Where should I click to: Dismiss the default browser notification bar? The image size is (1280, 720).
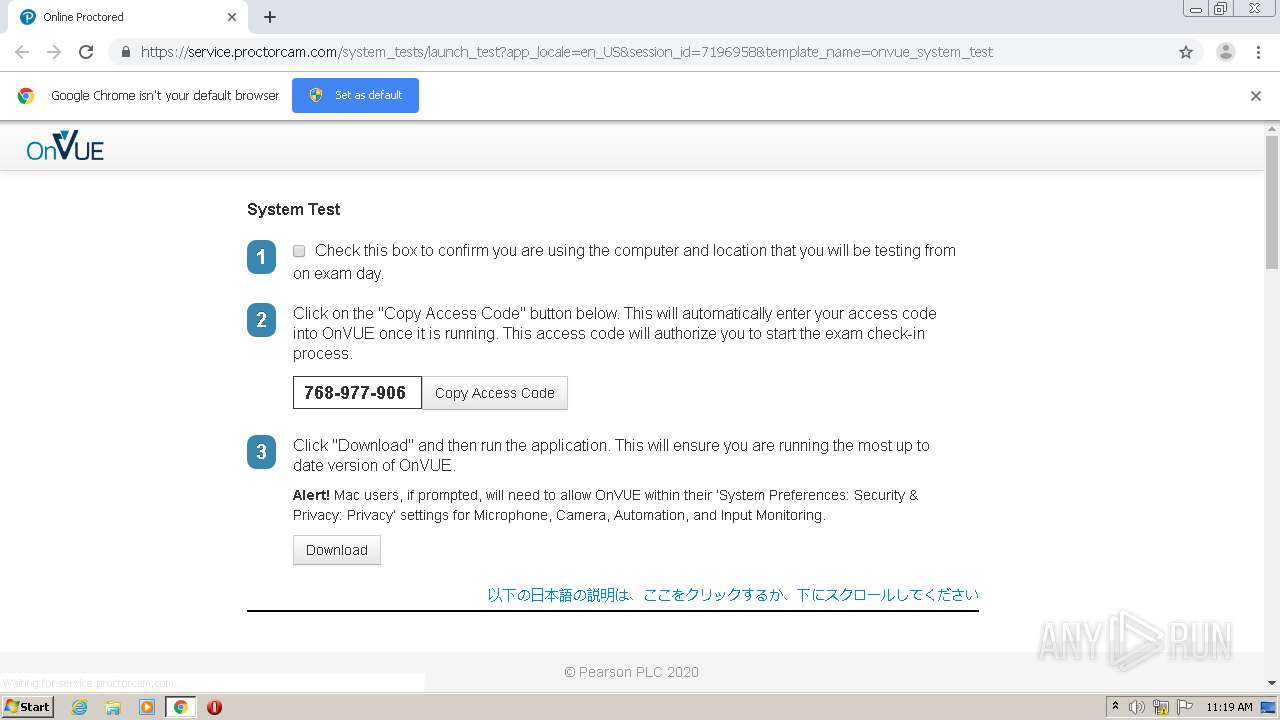click(x=1256, y=96)
